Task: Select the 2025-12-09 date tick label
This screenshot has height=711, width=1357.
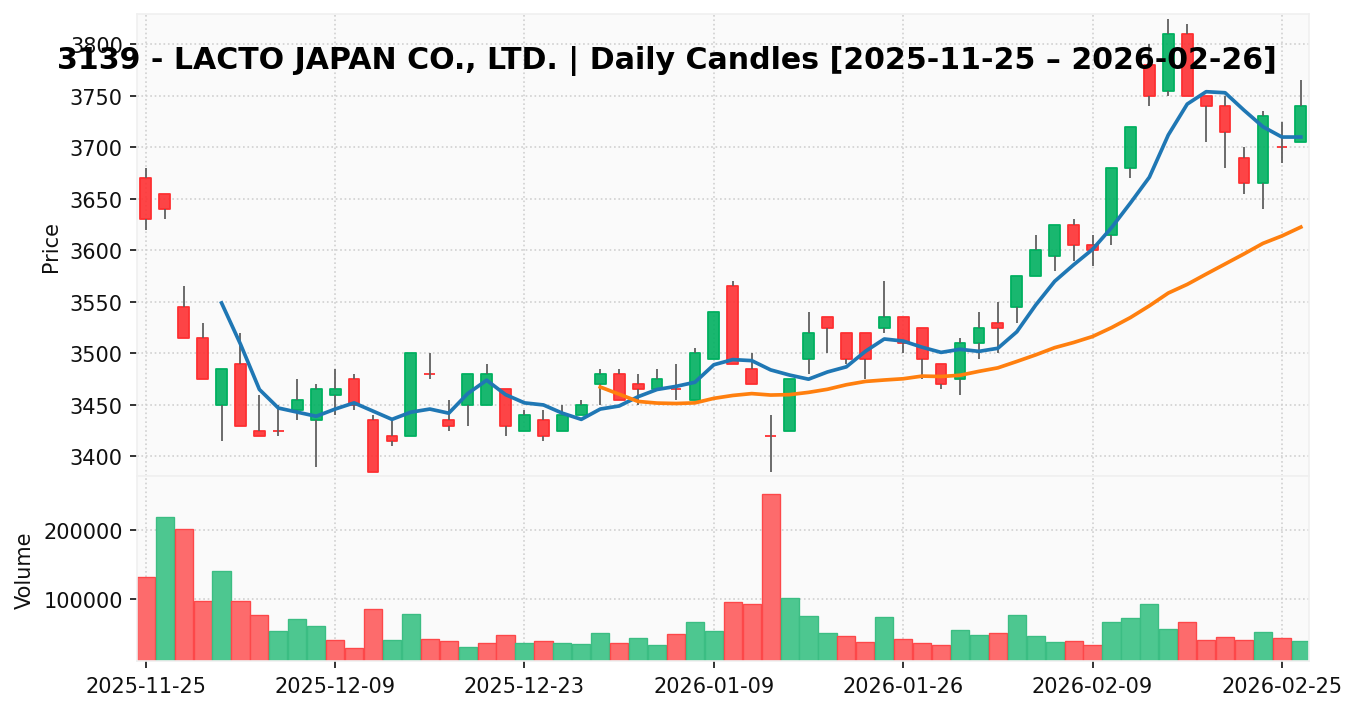Action: (335, 686)
